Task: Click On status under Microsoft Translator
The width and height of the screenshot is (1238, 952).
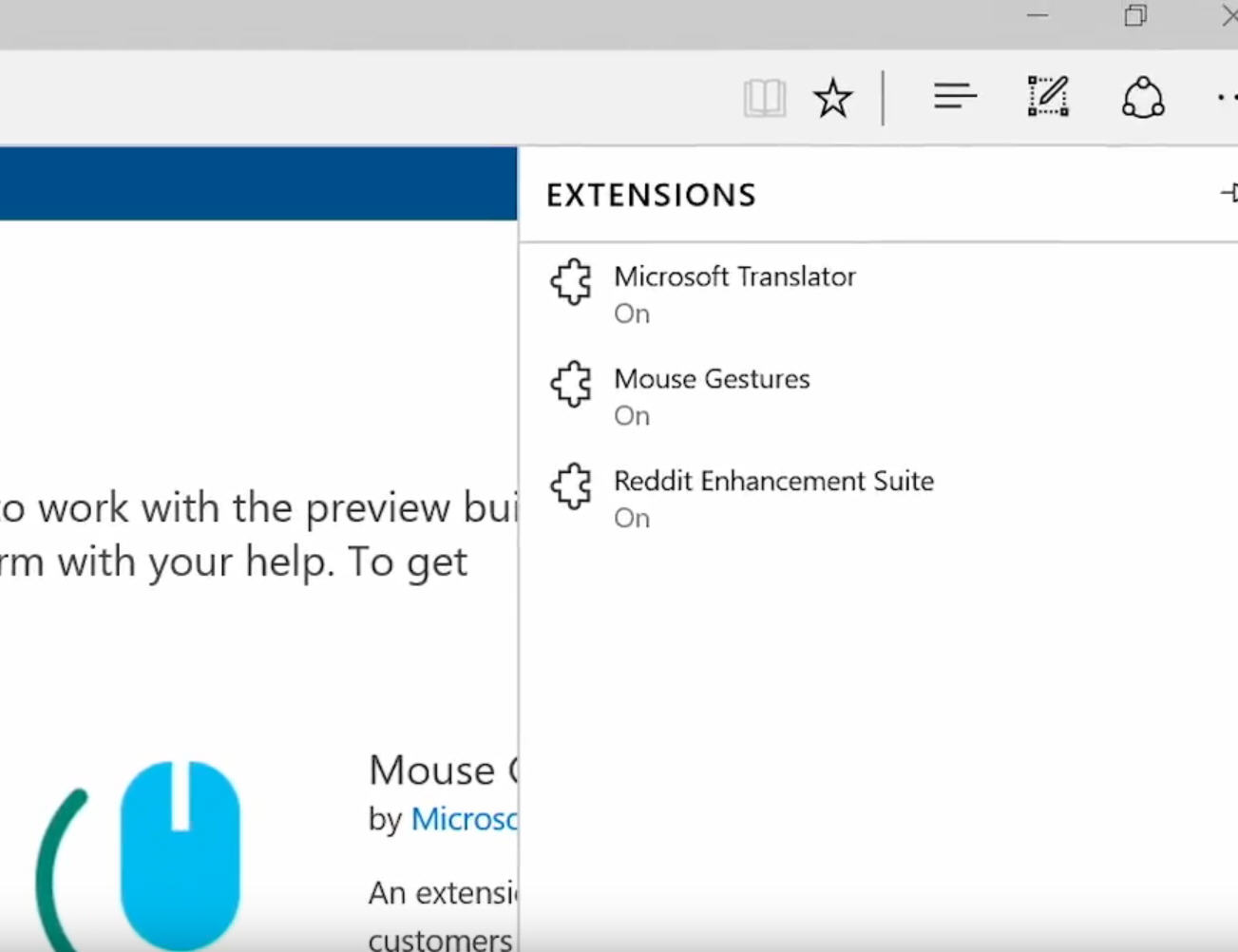Action: 632,314
